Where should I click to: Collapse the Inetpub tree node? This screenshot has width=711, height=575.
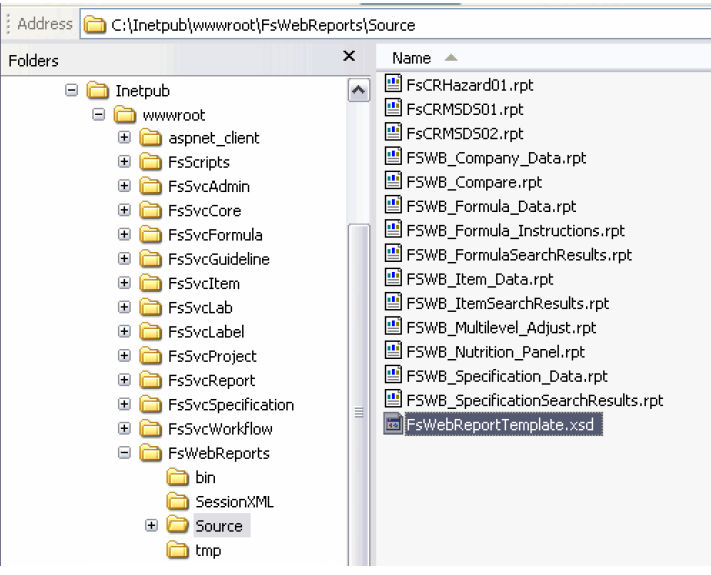(72, 90)
